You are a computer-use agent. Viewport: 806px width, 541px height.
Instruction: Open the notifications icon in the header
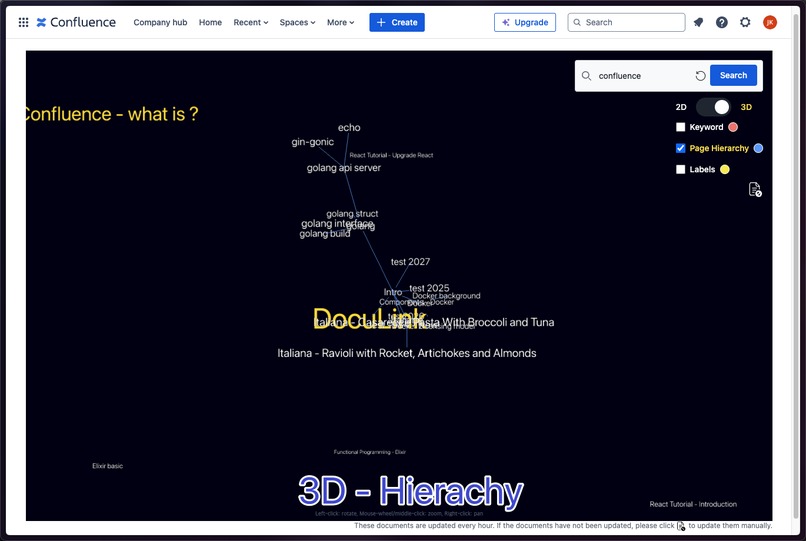coord(698,22)
